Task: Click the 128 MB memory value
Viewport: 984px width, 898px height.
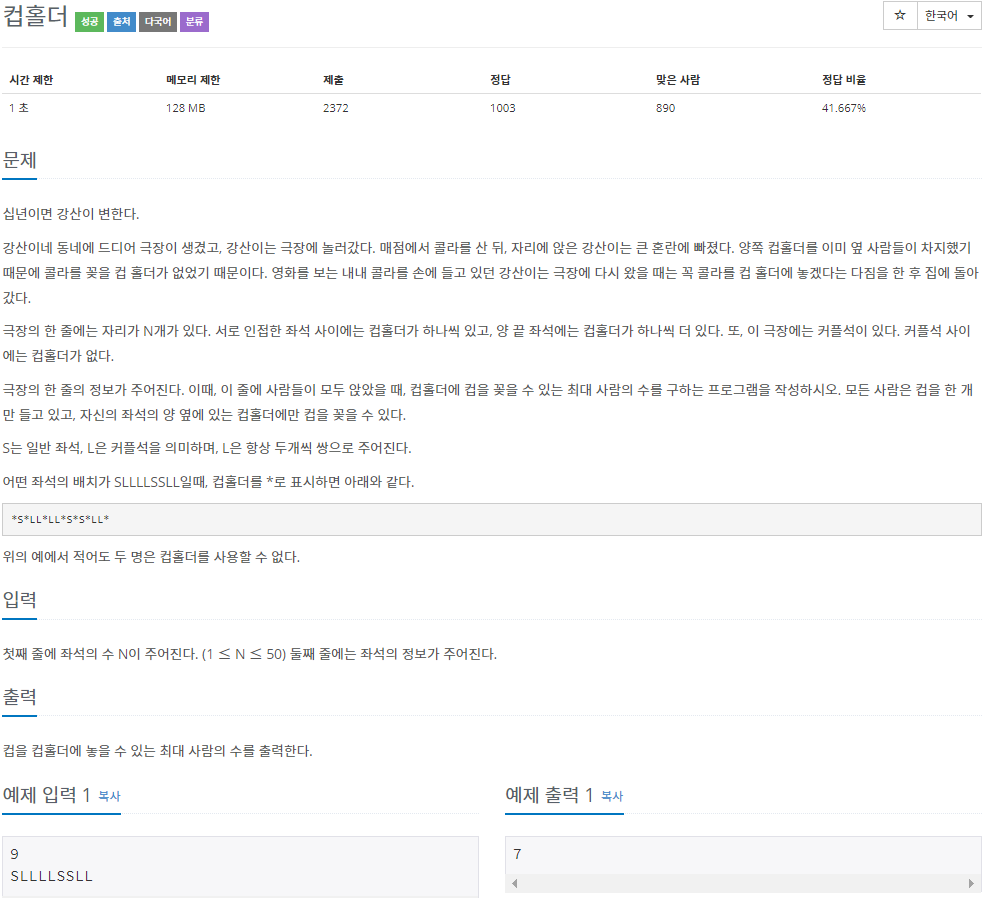Action: point(186,108)
